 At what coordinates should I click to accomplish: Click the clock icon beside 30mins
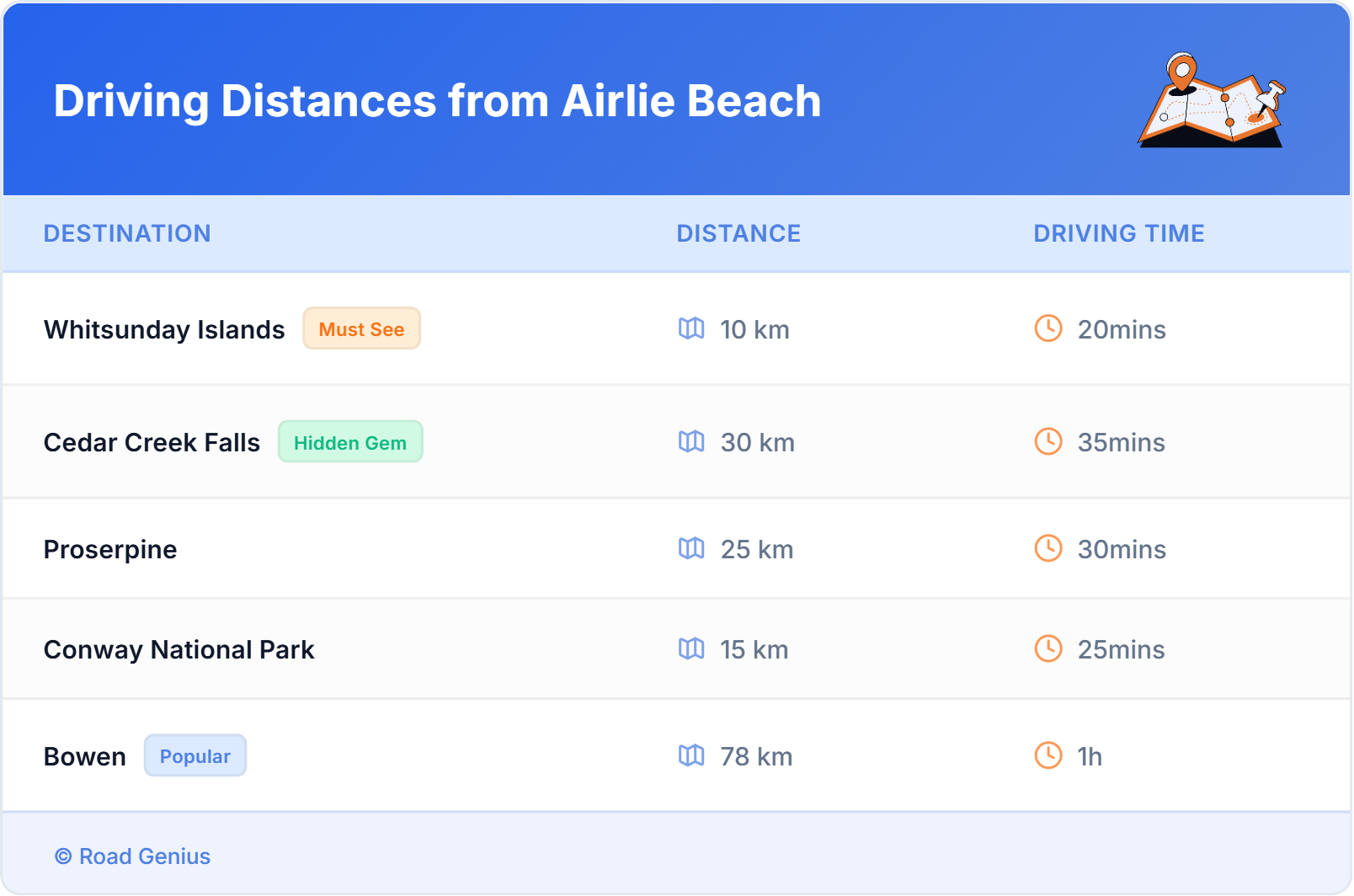coord(1048,548)
